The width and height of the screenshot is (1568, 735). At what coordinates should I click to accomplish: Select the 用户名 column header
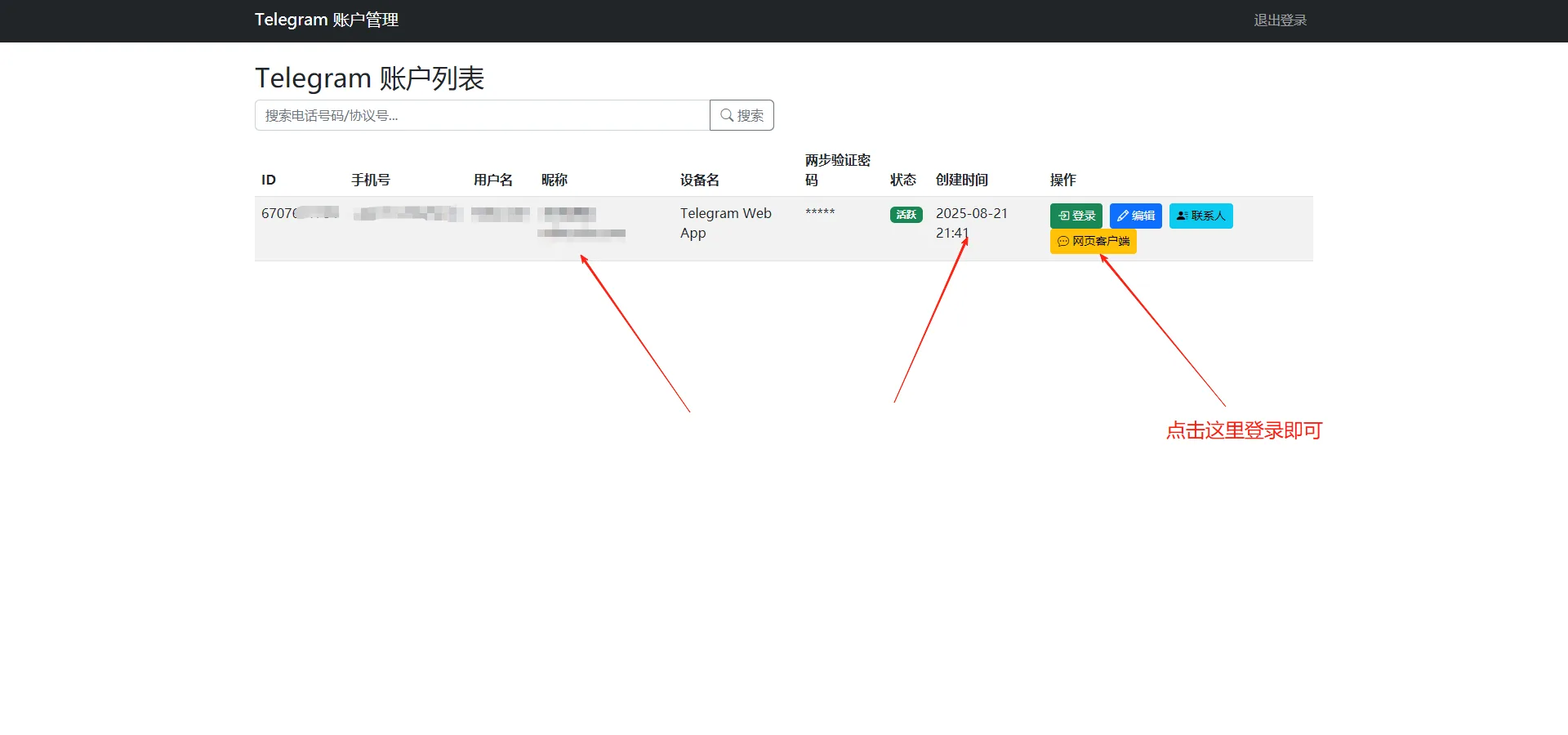(493, 180)
